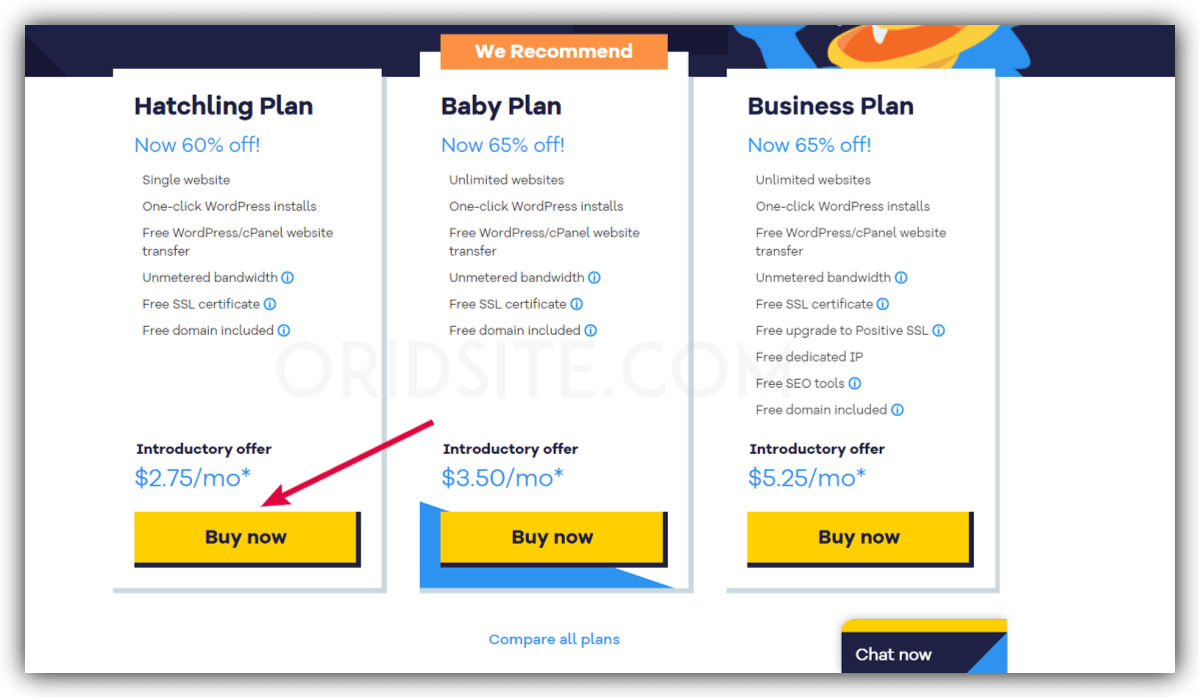
Task: Click the We Recommend banner
Action: [x=554, y=51]
